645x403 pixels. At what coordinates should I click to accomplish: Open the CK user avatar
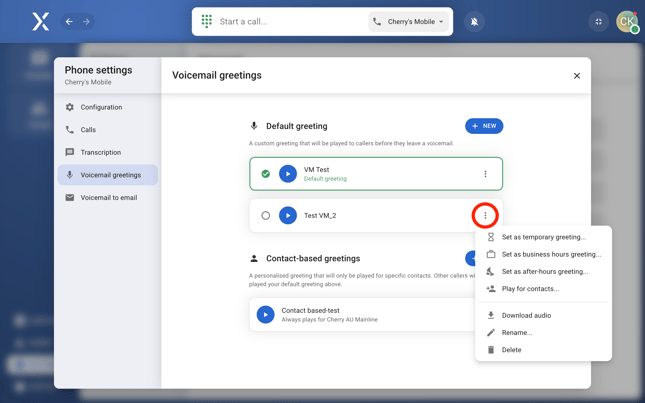tap(626, 21)
